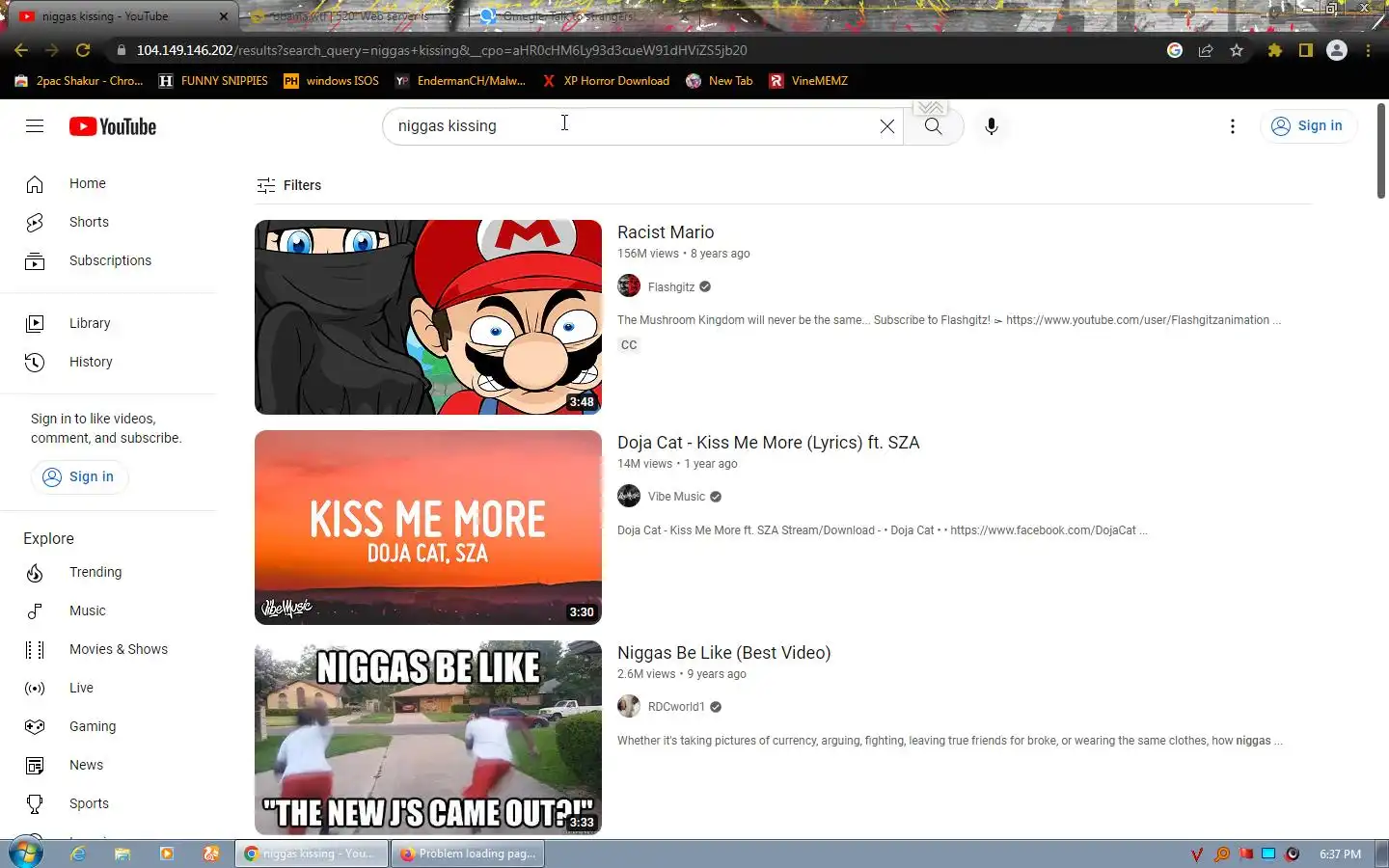Click the Gaming controller icon

(35, 726)
